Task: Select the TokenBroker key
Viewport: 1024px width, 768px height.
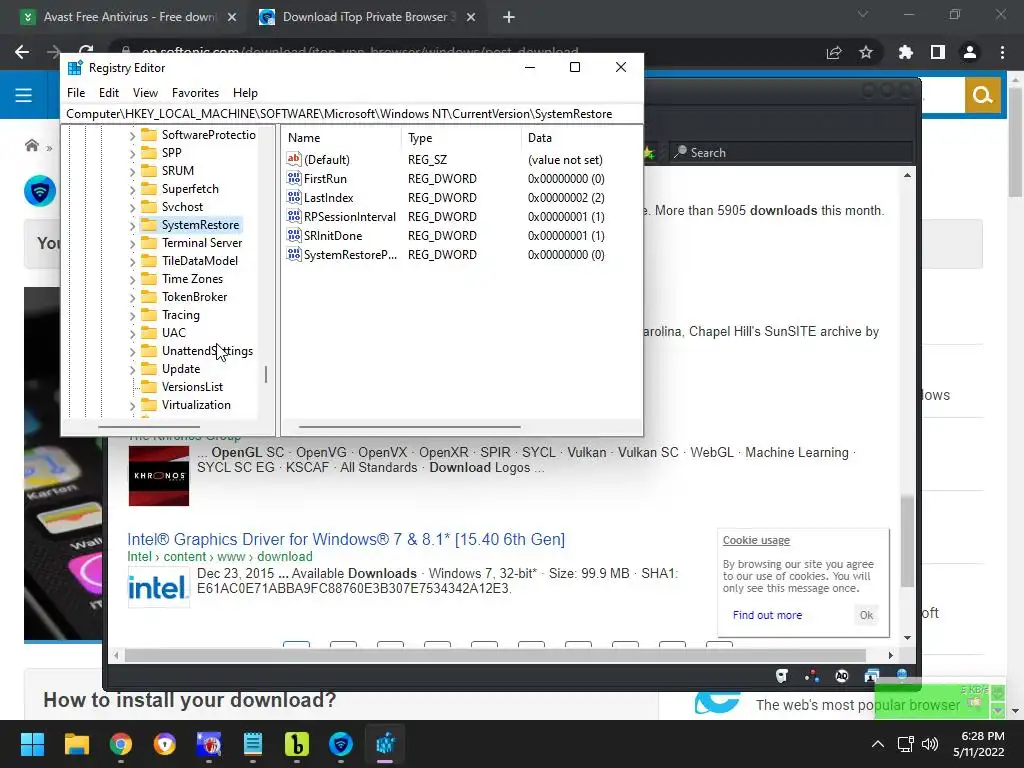Action: 194,296
